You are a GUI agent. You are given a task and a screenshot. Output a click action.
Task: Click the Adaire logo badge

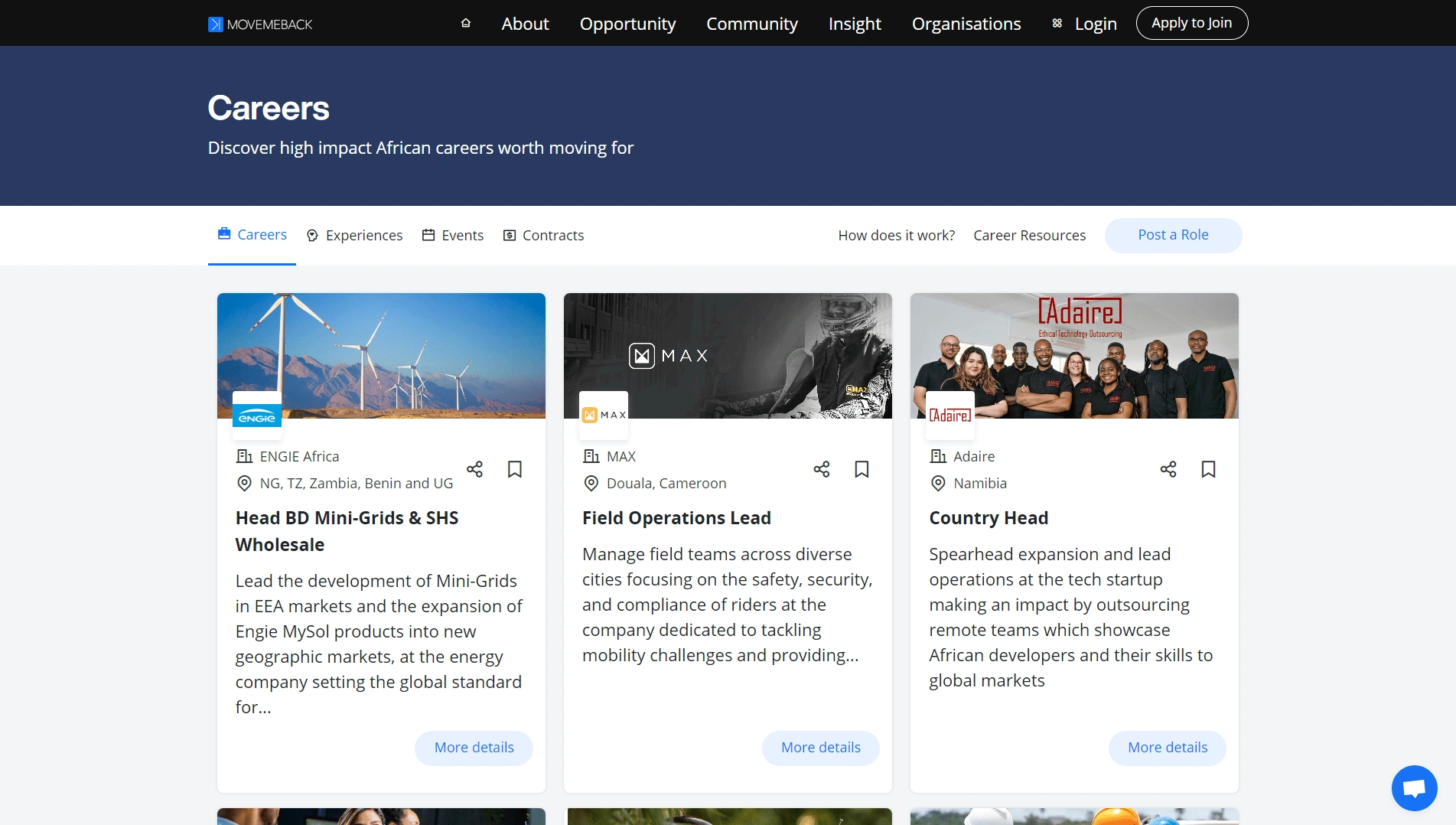950,415
